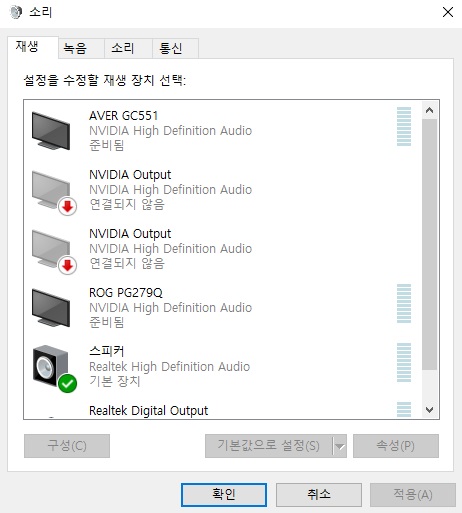Close the 소리 dialog window
Image resolution: width=462 pixels, height=513 pixels.
(x=448, y=12)
